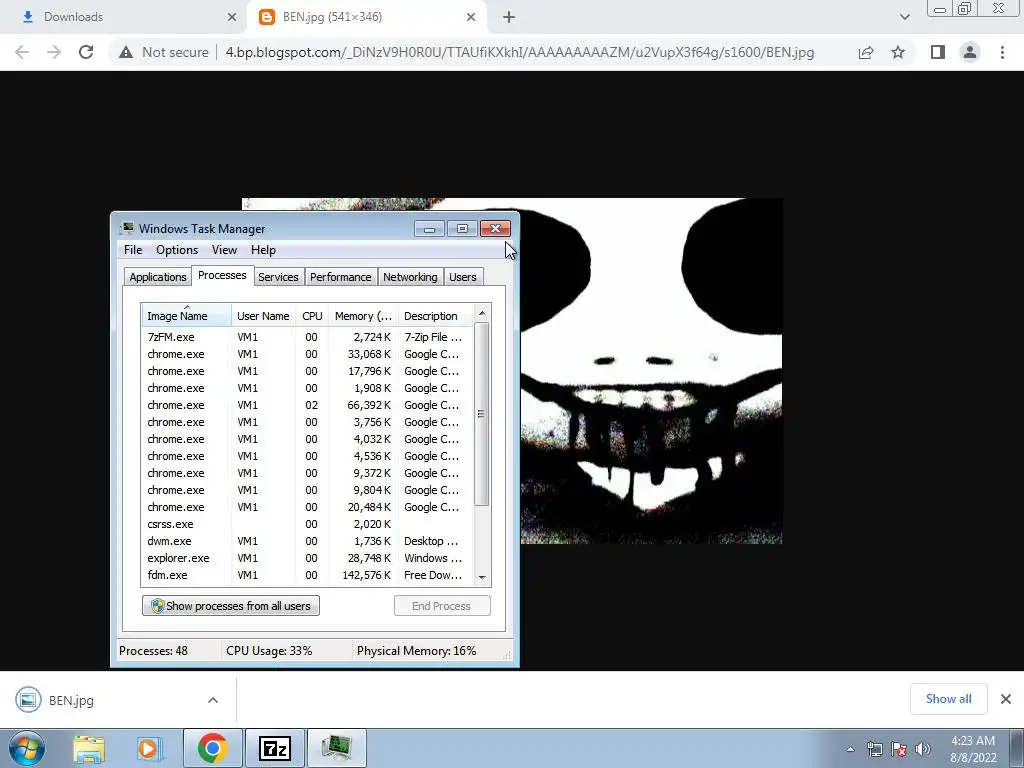This screenshot has width=1024, height=768.
Task: Click the Not secure warning icon
Action: click(x=126, y=52)
